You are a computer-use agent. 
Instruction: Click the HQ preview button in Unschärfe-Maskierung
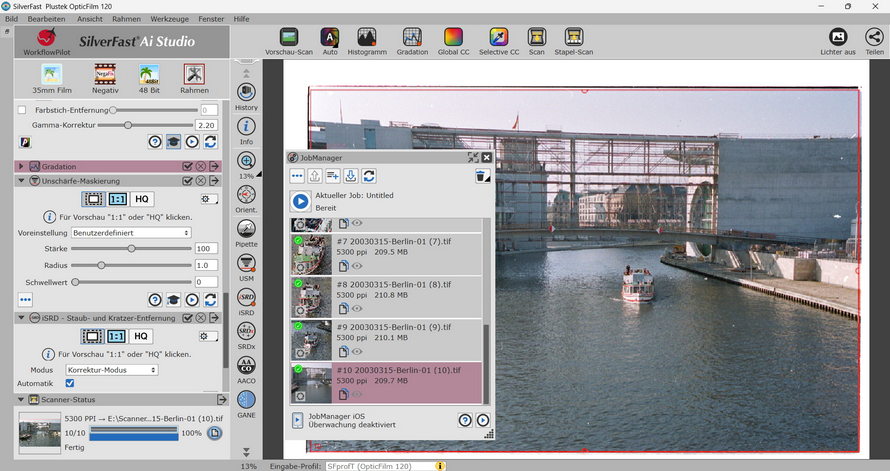[143, 199]
